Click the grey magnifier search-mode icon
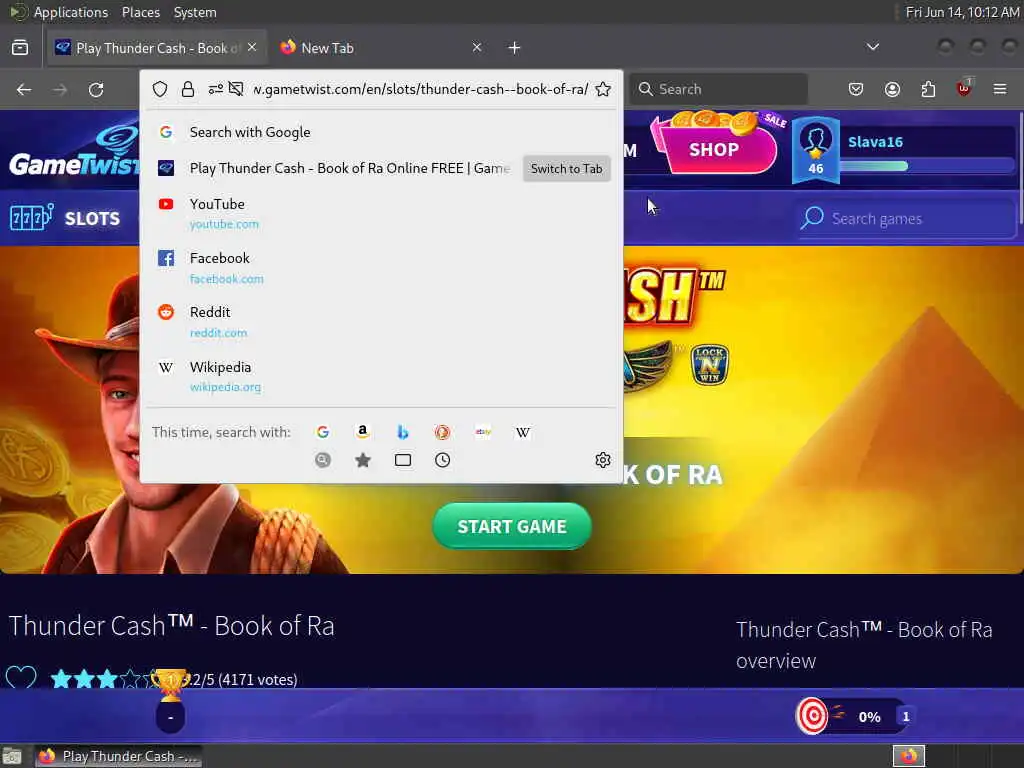 tap(323, 460)
